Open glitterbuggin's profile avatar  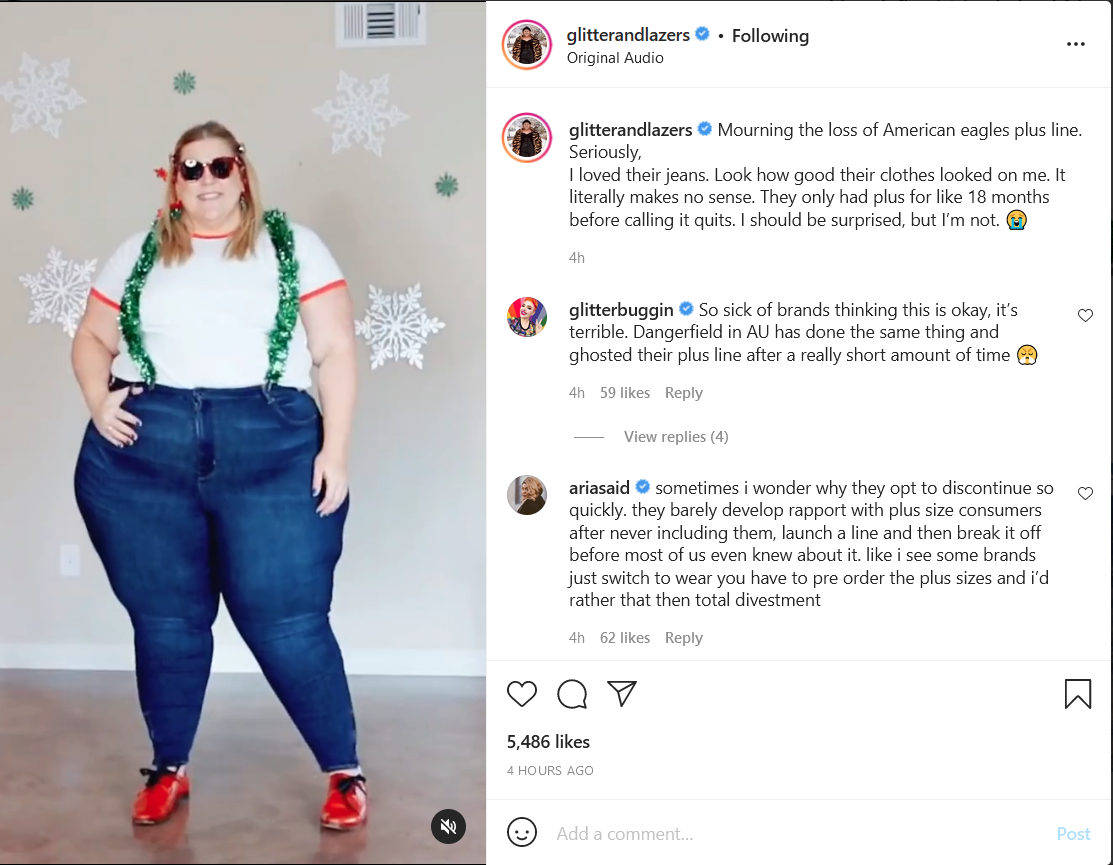click(x=527, y=316)
